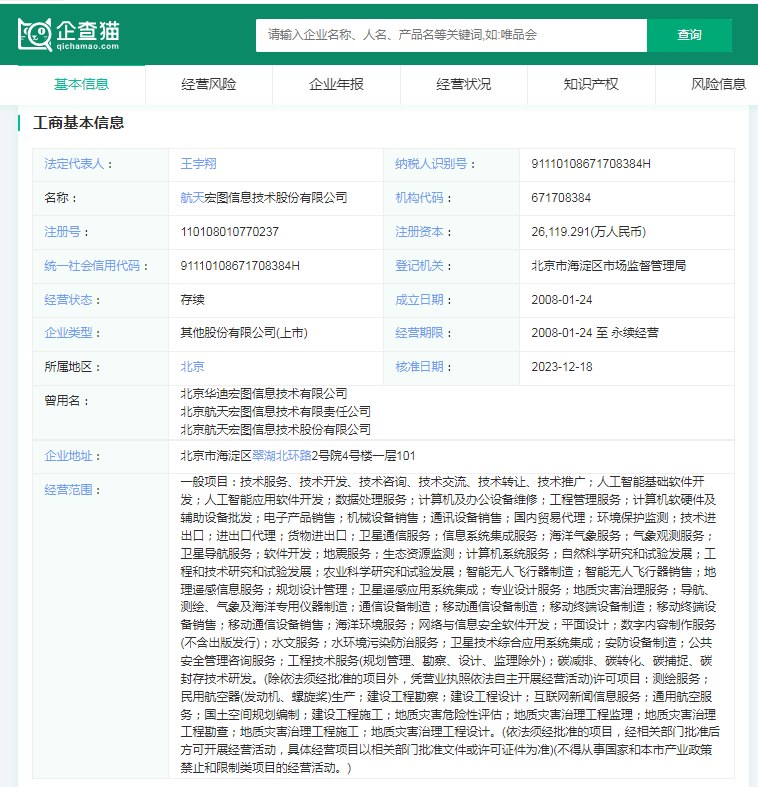The image size is (758, 787).
Task: Select the 经营状况 tab
Action: 463,85
